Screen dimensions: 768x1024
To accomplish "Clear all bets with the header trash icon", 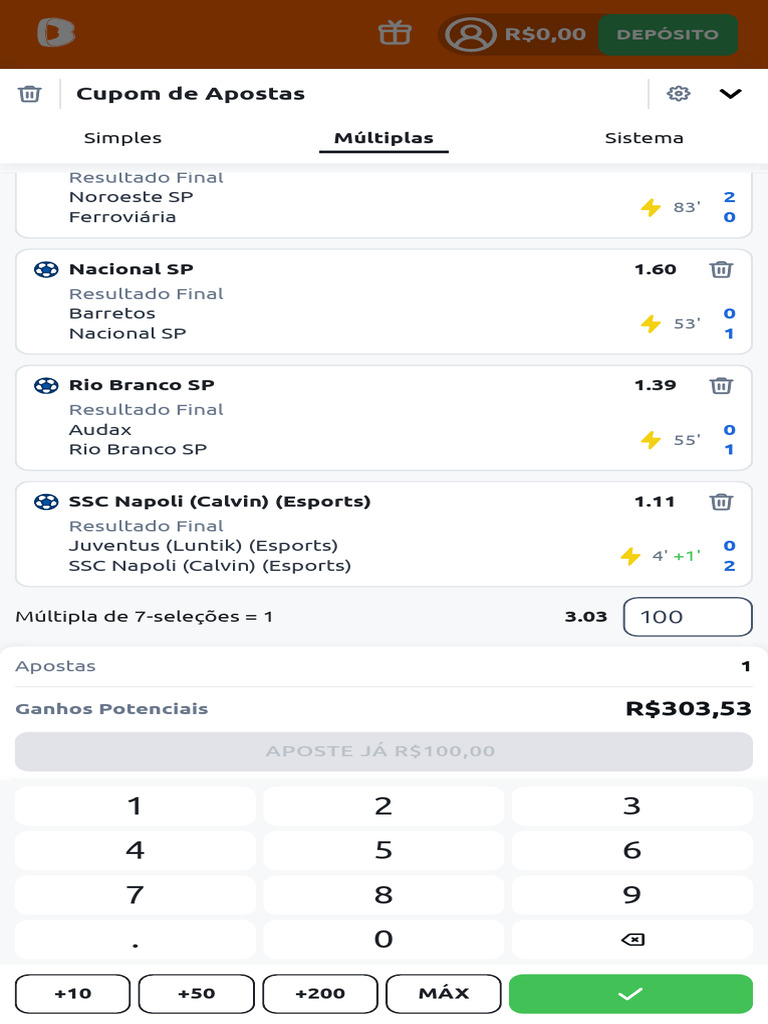I will pyautogui.click(x=29, y=94).
